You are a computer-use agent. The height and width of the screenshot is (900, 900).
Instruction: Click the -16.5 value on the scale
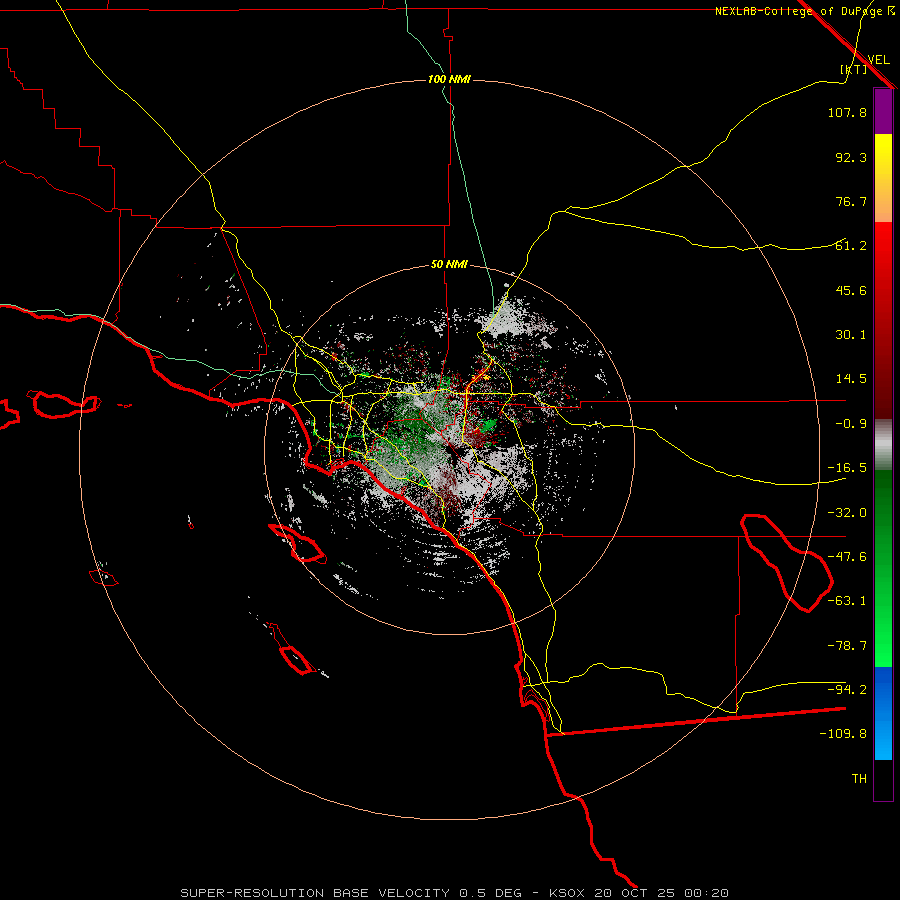(847, 468)
